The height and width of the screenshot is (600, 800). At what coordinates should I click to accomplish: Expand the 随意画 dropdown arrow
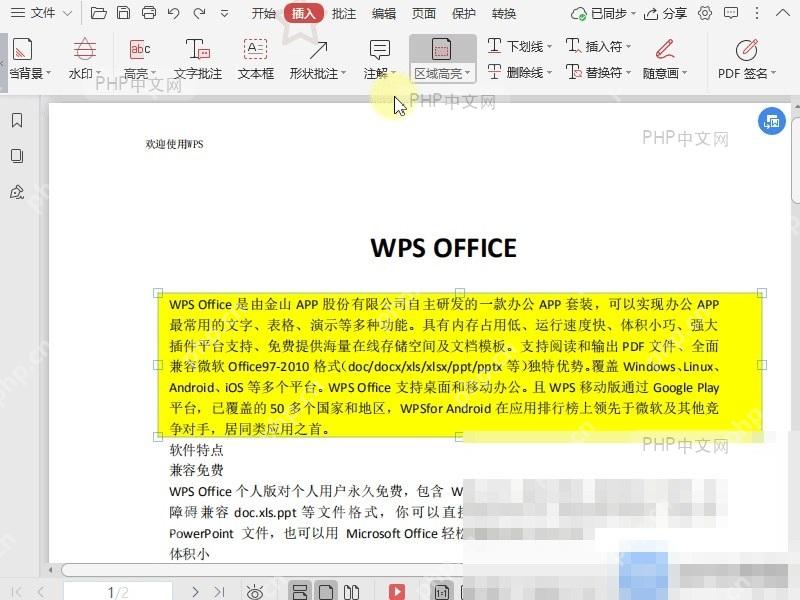pyautogui.click(x=684, y=73)
